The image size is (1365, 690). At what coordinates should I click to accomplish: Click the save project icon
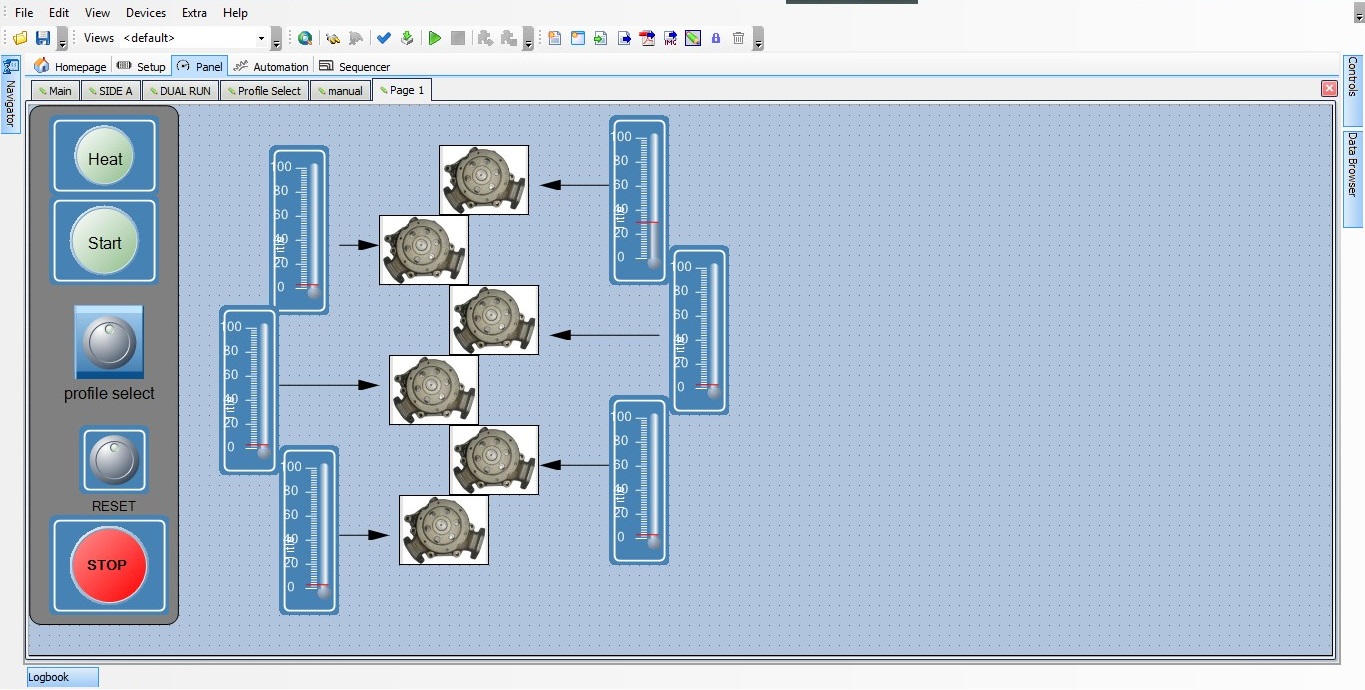coord(43,38)
